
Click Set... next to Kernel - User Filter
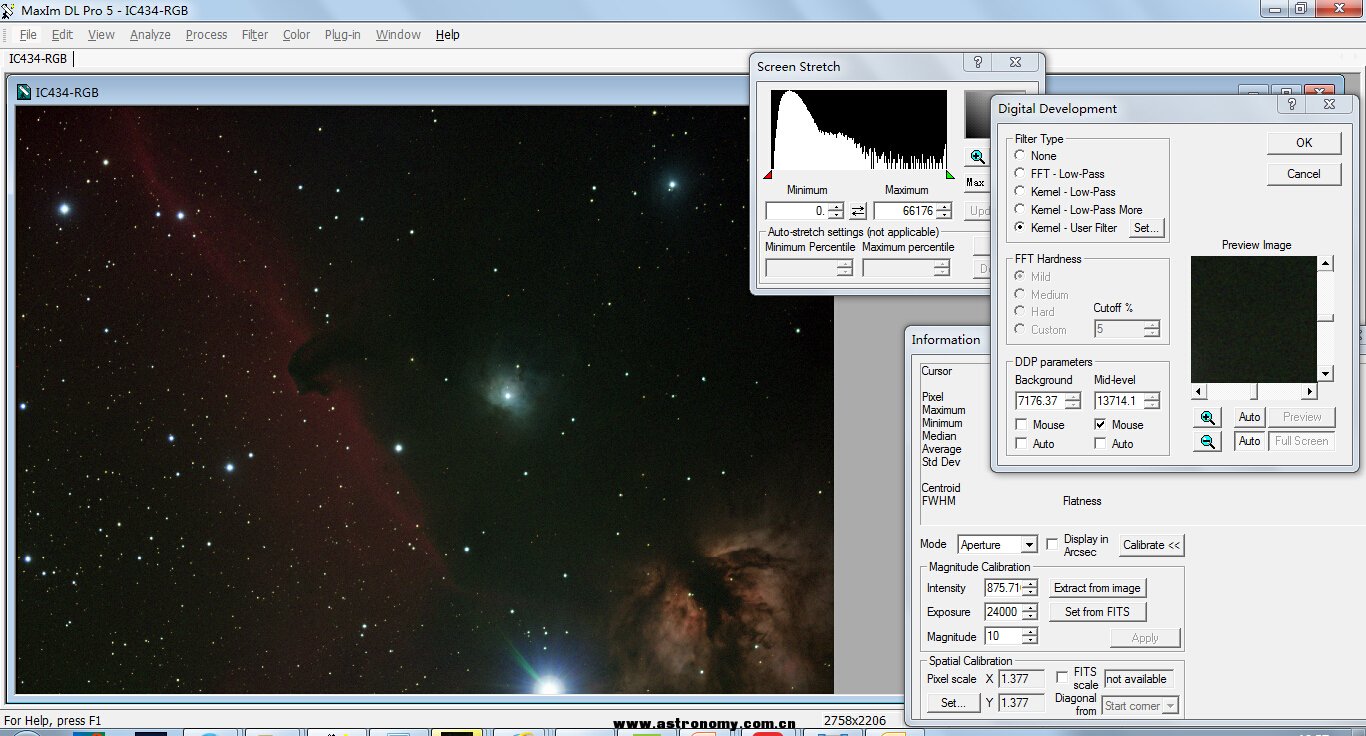1146,228
